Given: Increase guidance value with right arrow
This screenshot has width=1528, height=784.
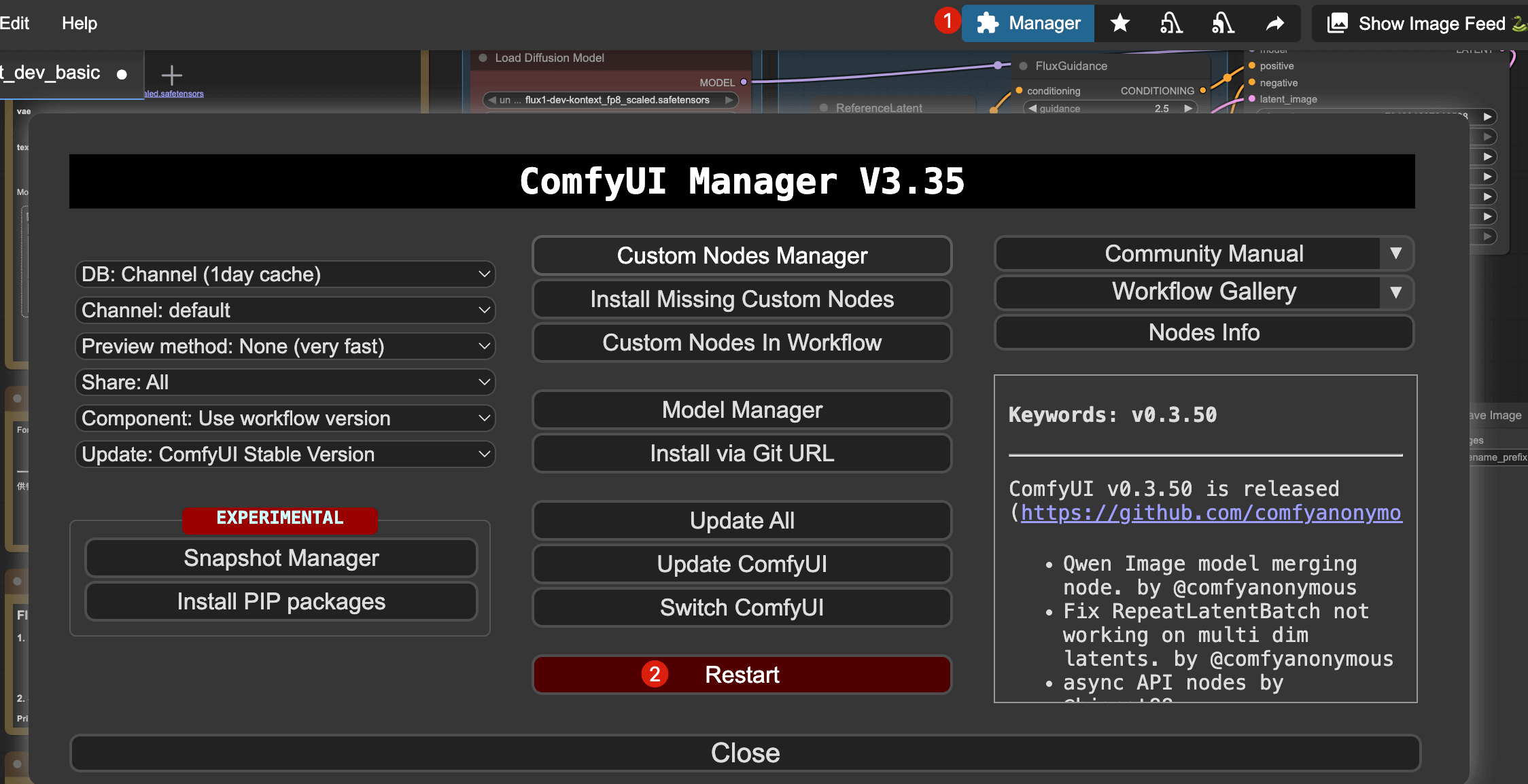Looking at the screenshot, I should pos(1188,109).
